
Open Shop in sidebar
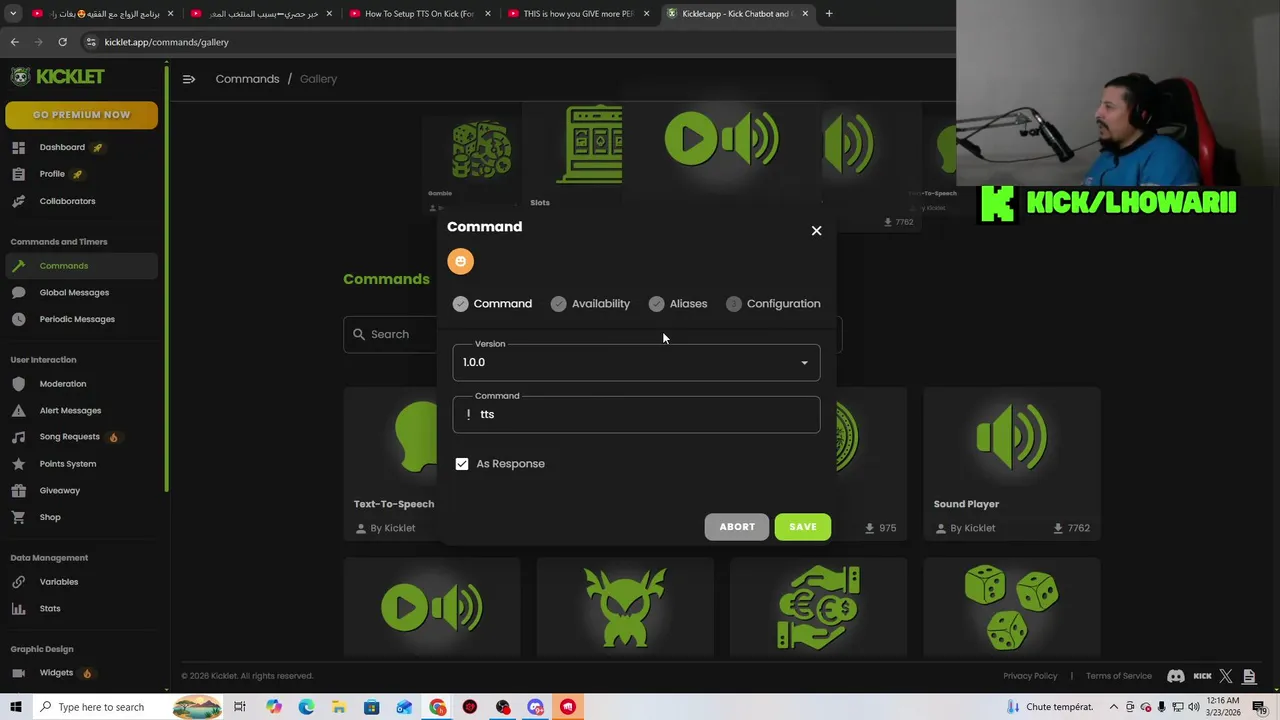click(50, 517)
